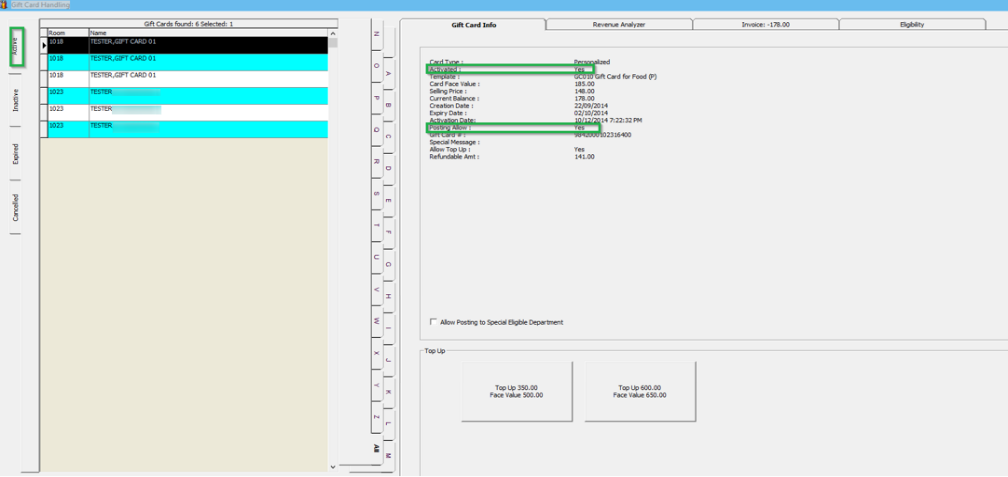Filter names by letter O tab
The height and width of the screenshot is (477, 1008).
pyautogui.click(x=376, y=65)
